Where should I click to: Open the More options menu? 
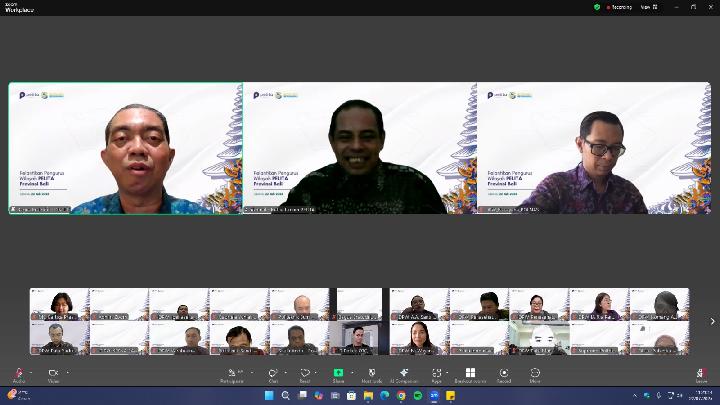[535, 375]
